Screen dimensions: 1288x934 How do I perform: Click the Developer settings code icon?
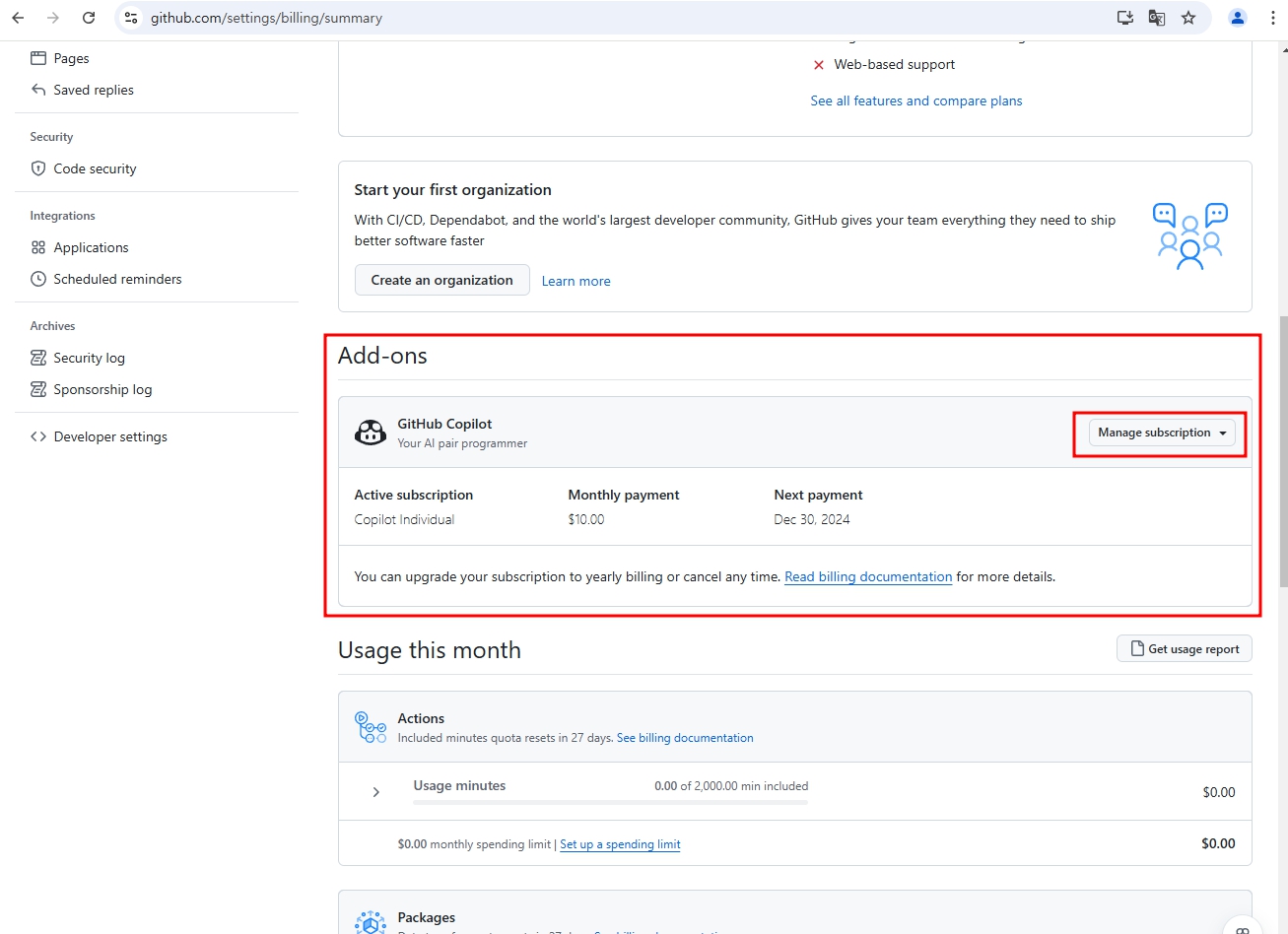coord(38,436)
